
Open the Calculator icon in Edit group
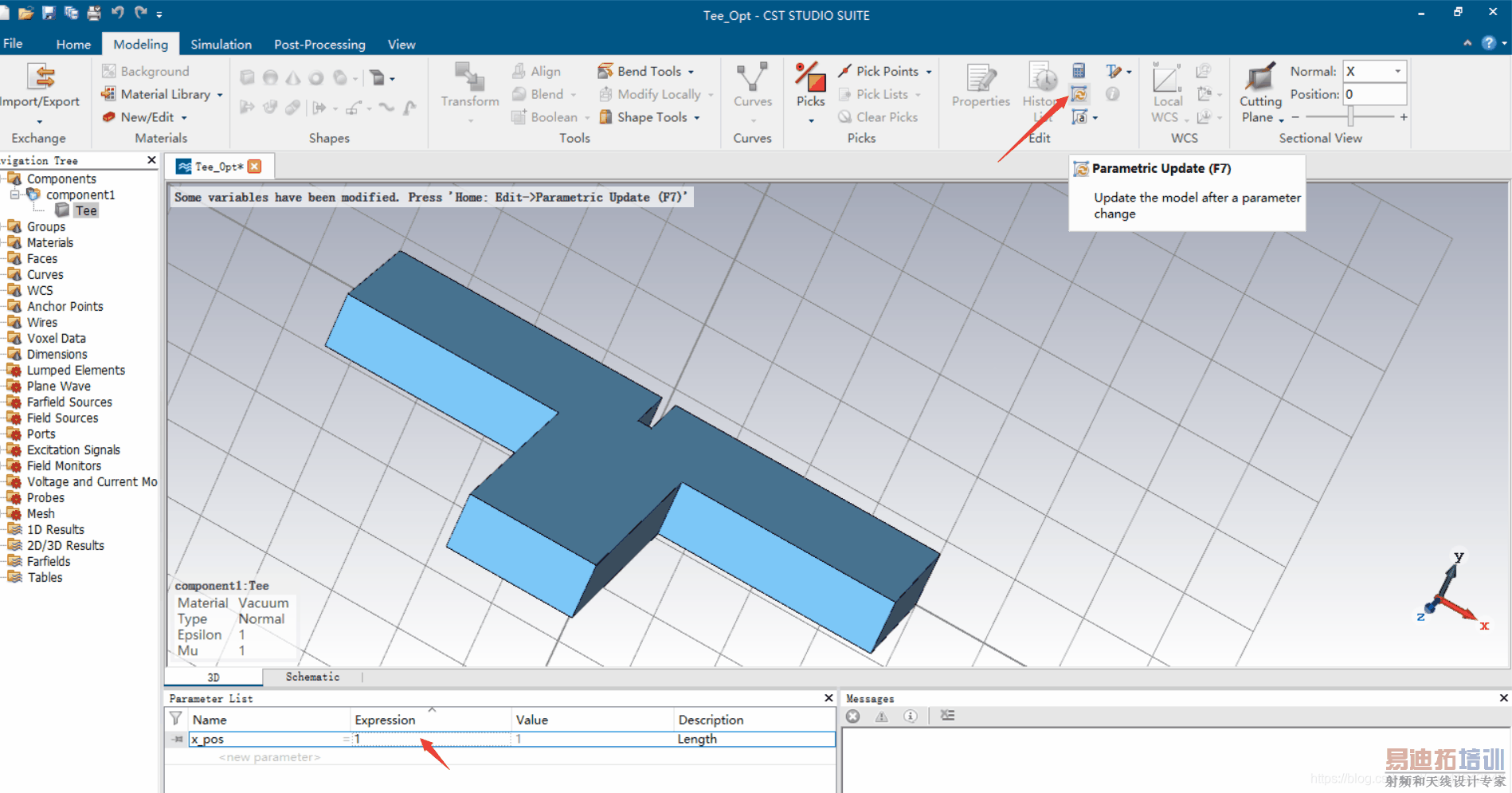[x=1079, y=70]
